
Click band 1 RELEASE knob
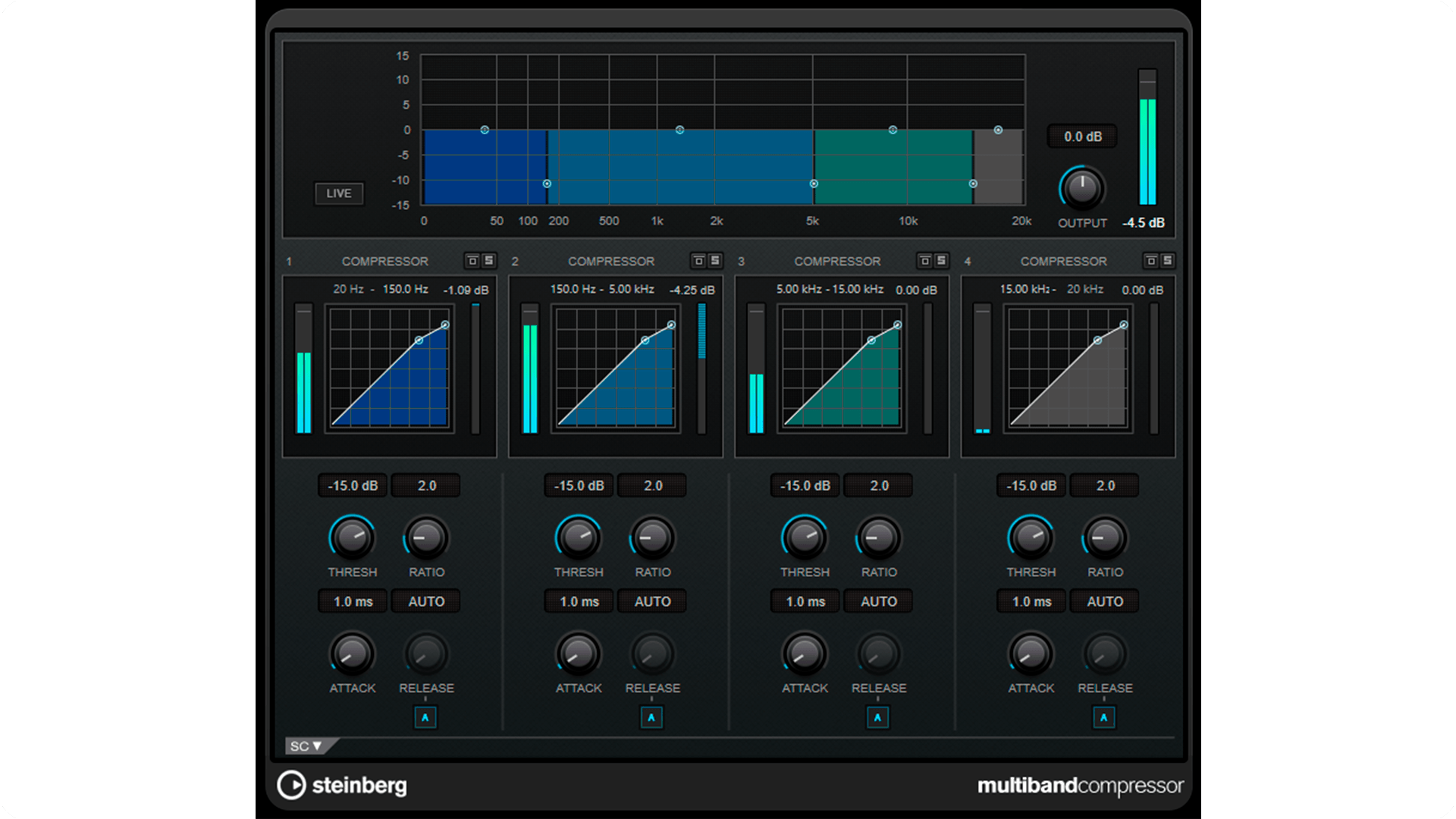coord(426,654)
